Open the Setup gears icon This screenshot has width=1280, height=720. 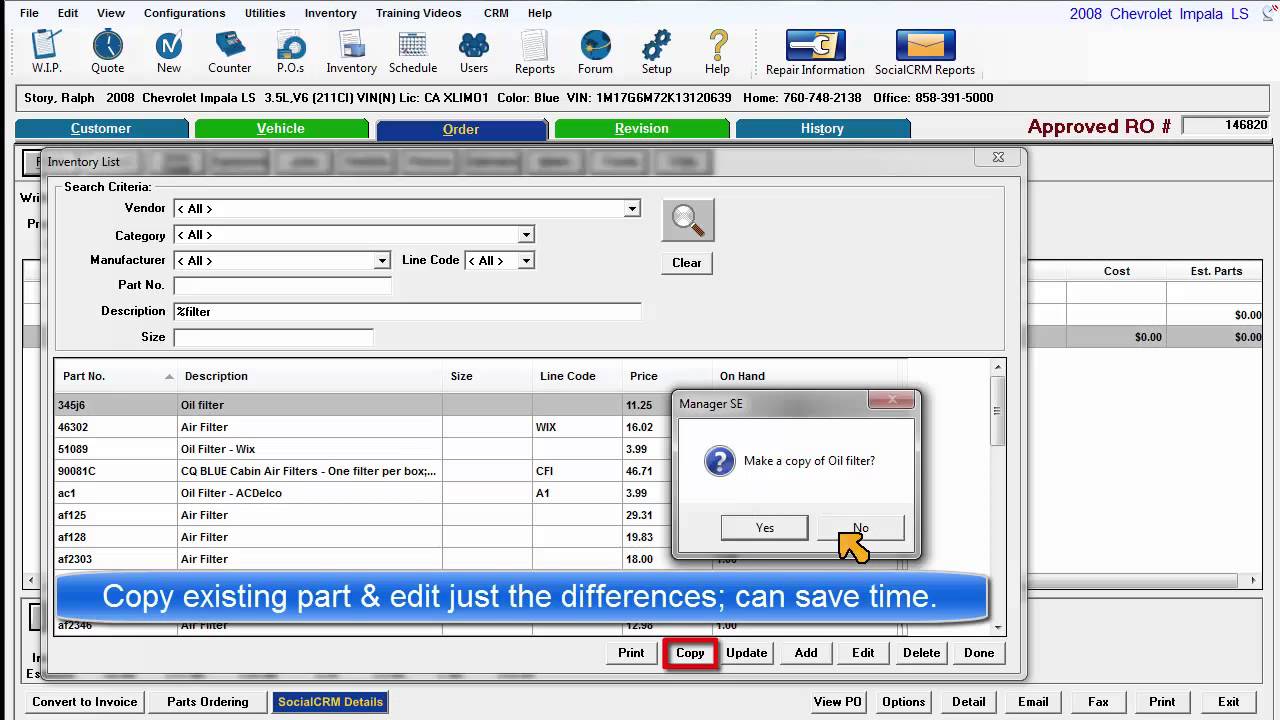656,51
